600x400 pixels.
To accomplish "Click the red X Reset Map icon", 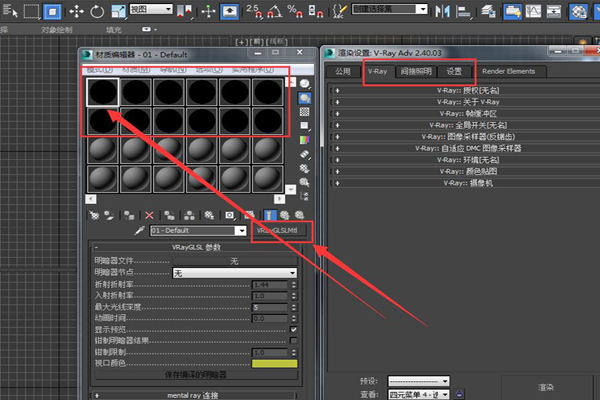I will coord(149,215).
